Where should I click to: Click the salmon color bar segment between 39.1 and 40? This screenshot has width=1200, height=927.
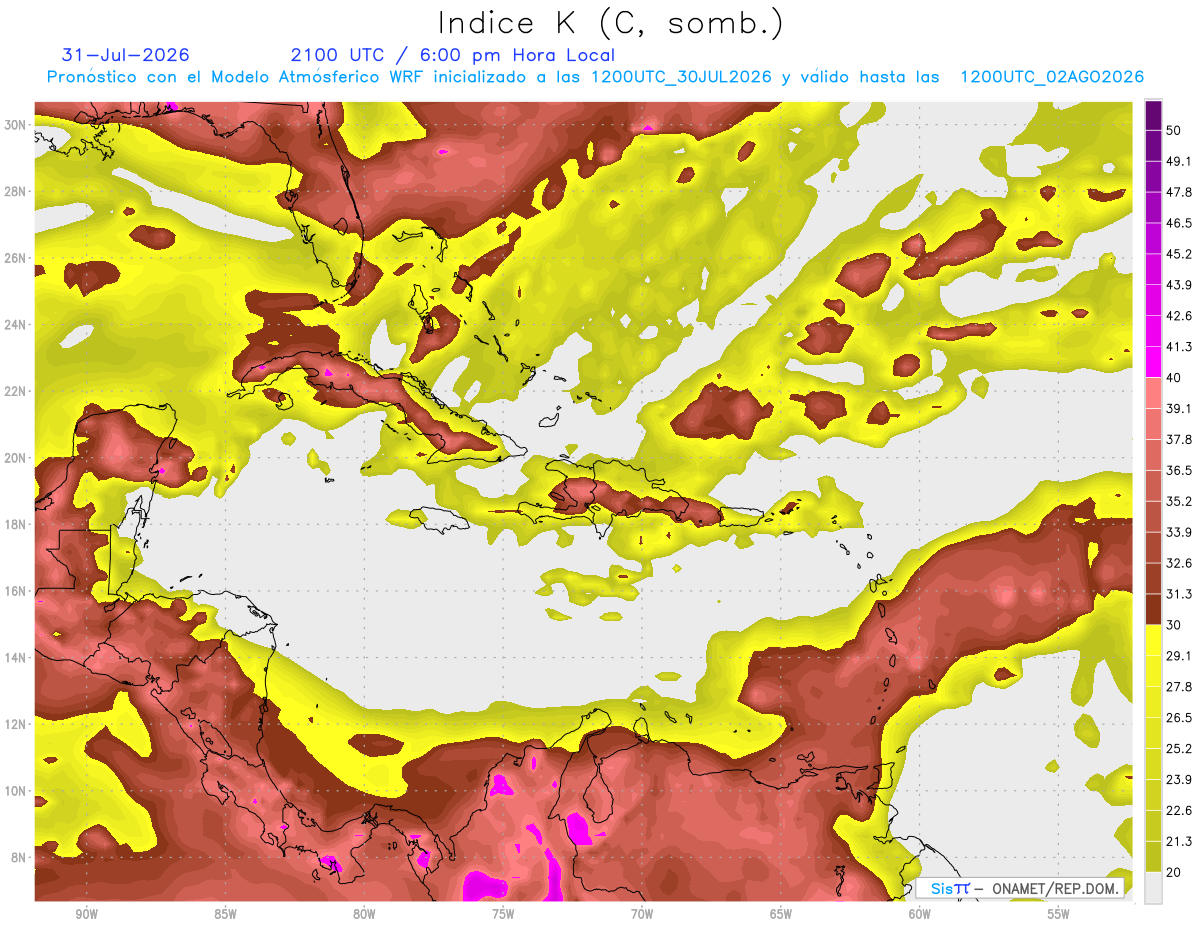[x=1153, y=393]
